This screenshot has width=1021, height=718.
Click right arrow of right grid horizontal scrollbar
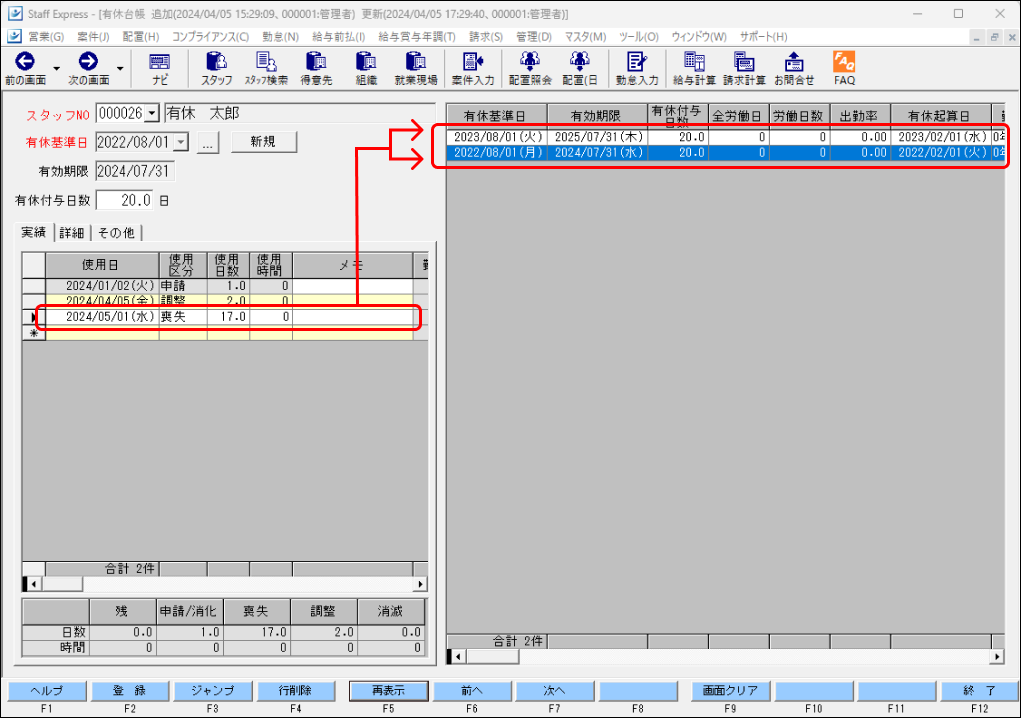997,657
